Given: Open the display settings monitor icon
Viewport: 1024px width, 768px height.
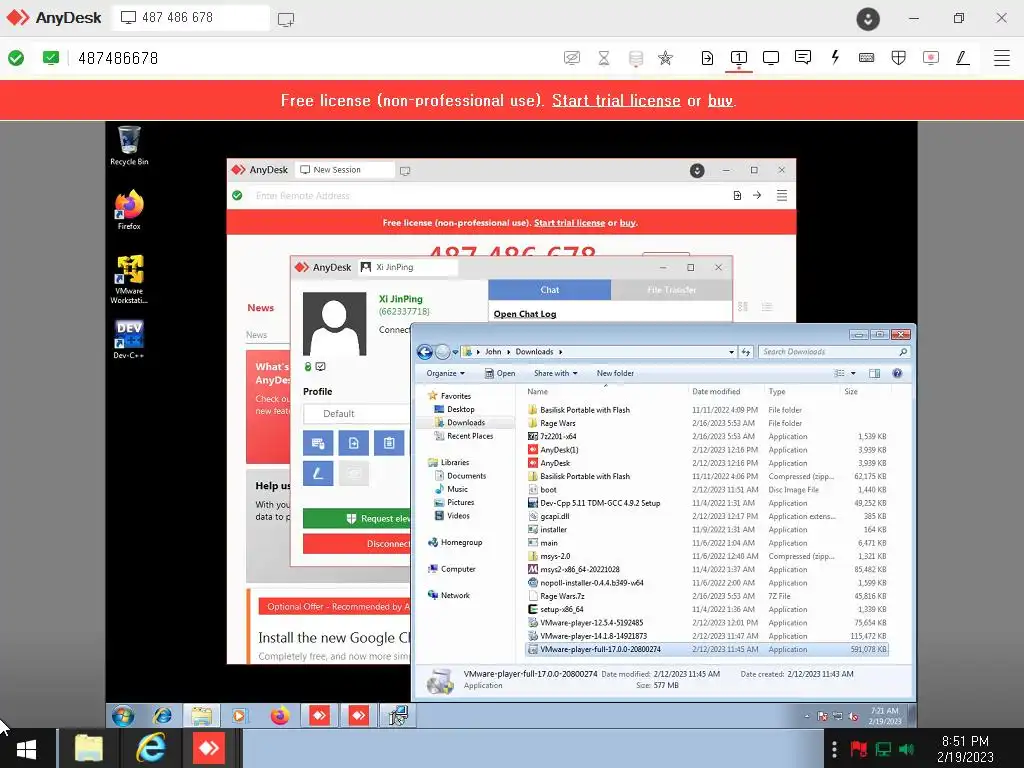Looking at the screenshot, I should point(771,58).
